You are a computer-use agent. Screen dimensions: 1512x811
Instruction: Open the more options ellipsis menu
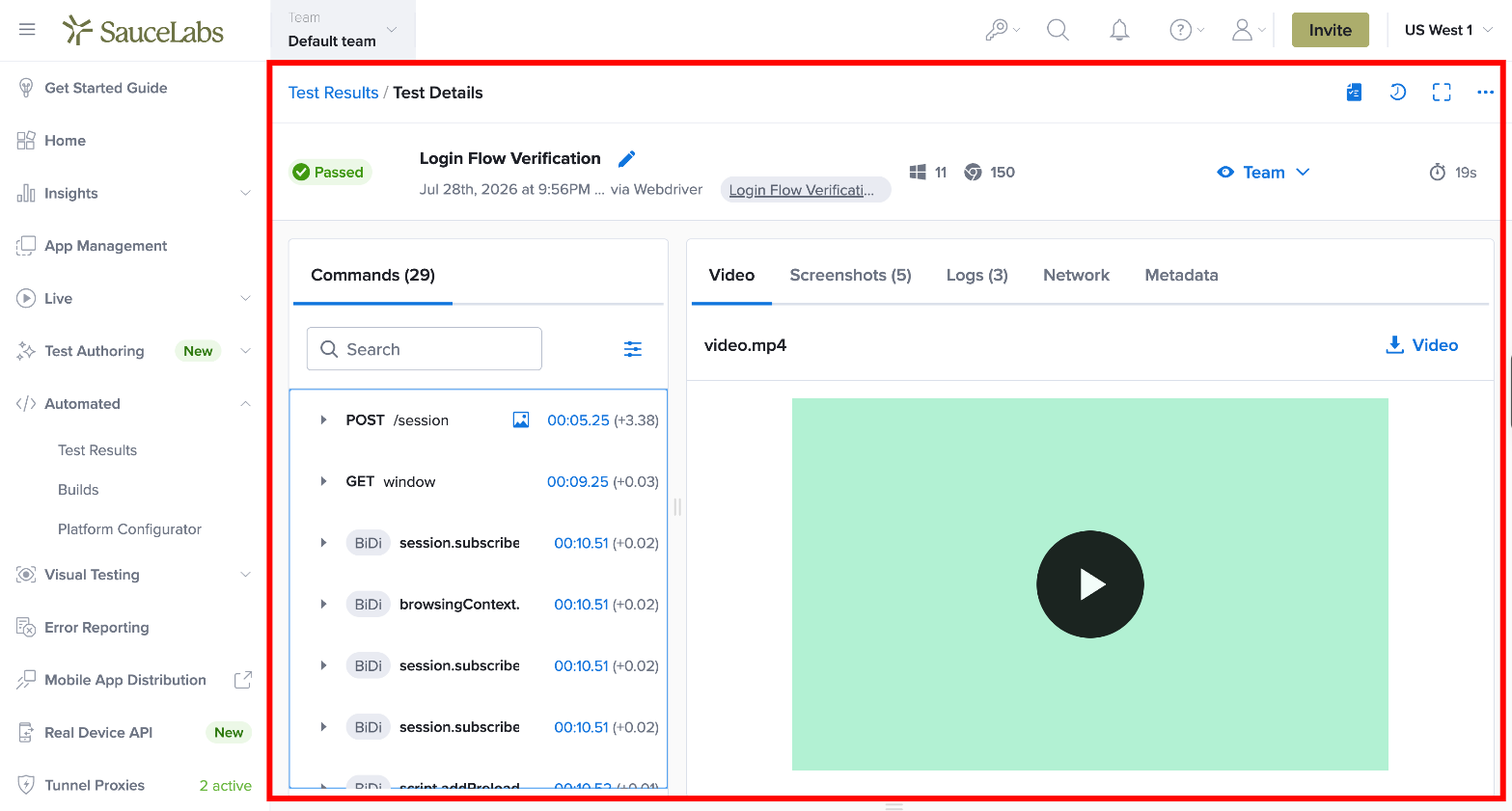coord(1485,93)
